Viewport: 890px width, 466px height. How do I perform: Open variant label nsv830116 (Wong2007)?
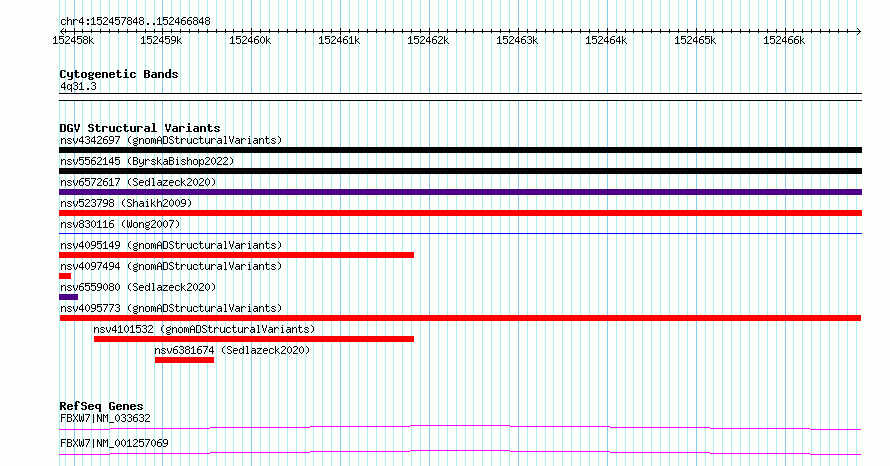click(120, 224)
